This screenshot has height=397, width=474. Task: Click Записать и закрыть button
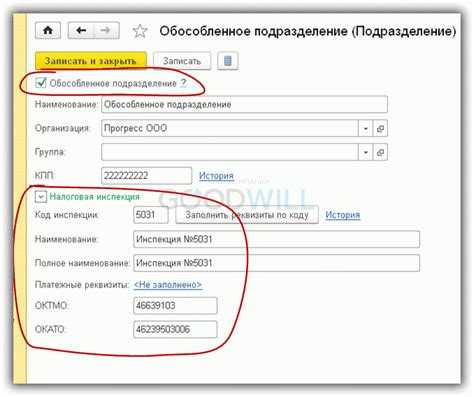[91, 61]
